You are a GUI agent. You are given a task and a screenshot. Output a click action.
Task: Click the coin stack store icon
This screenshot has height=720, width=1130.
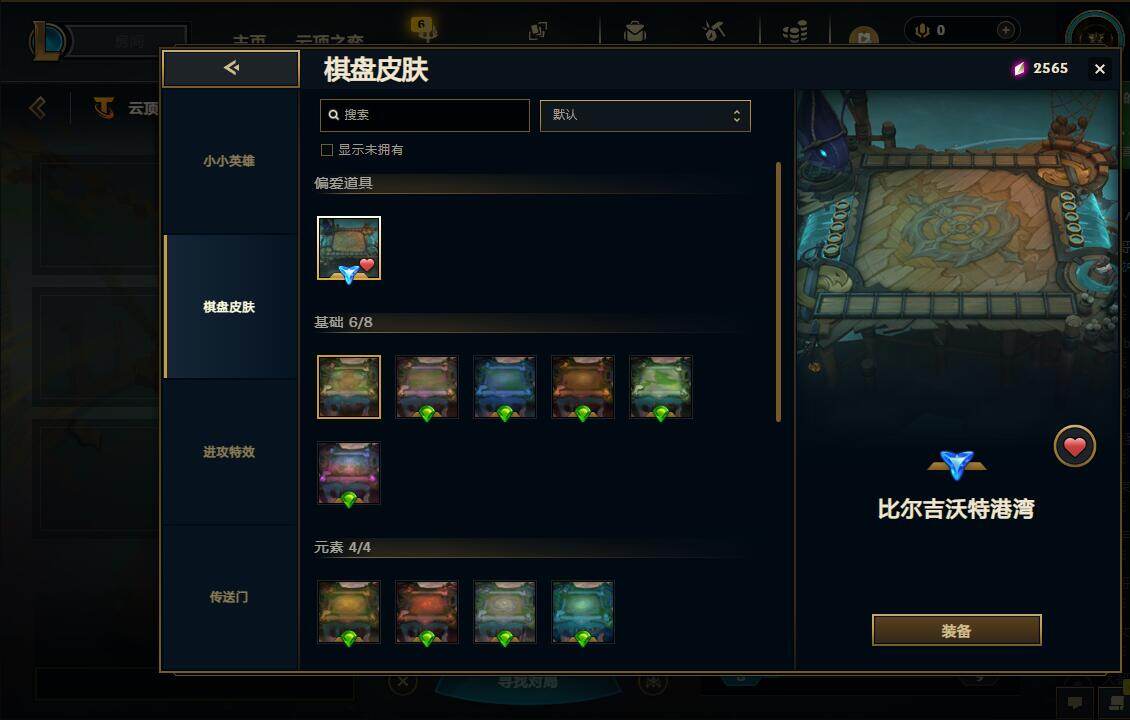(x=795, y=31)
